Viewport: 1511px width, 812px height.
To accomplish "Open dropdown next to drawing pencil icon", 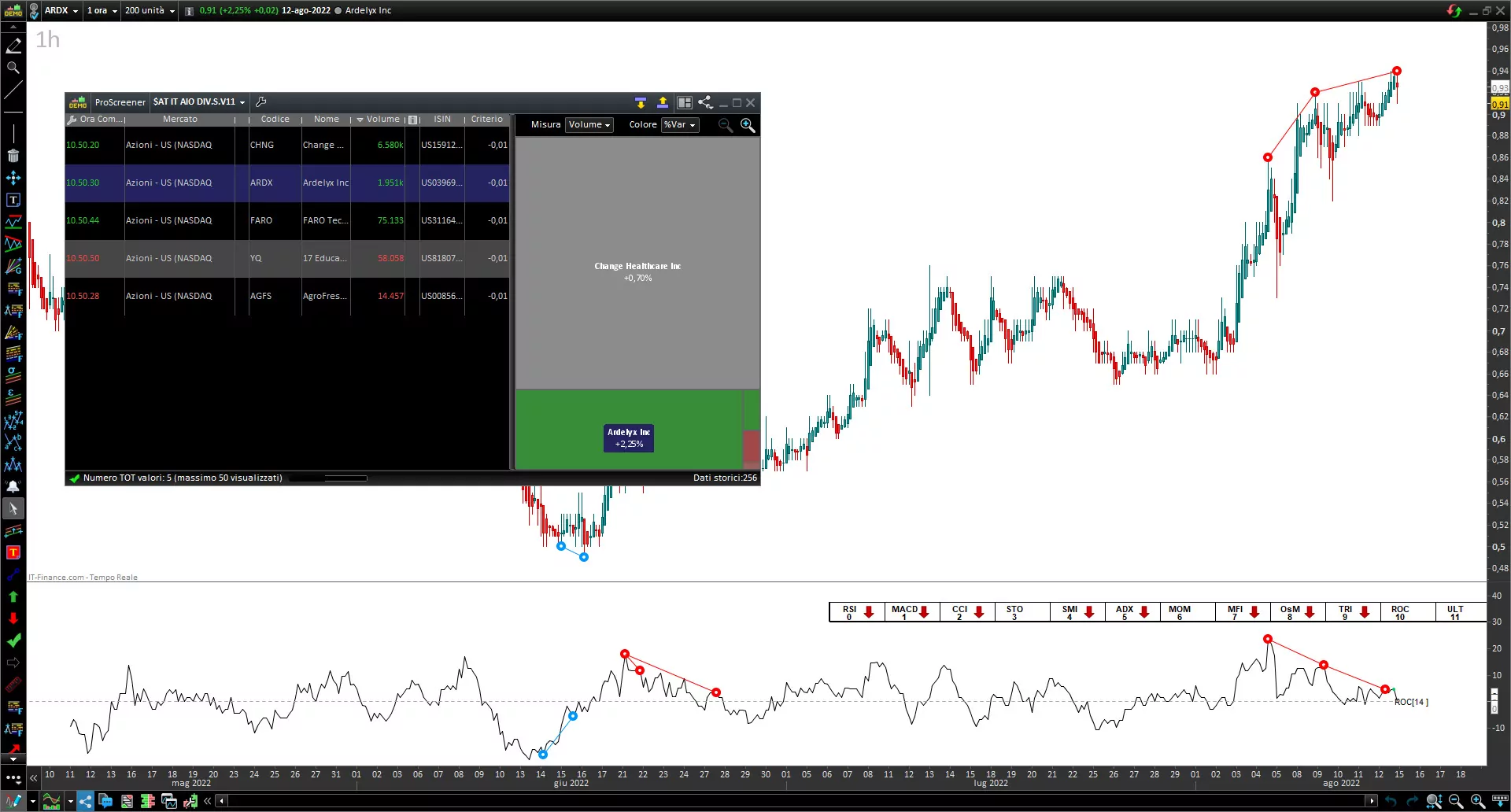I will click(32, 801).
